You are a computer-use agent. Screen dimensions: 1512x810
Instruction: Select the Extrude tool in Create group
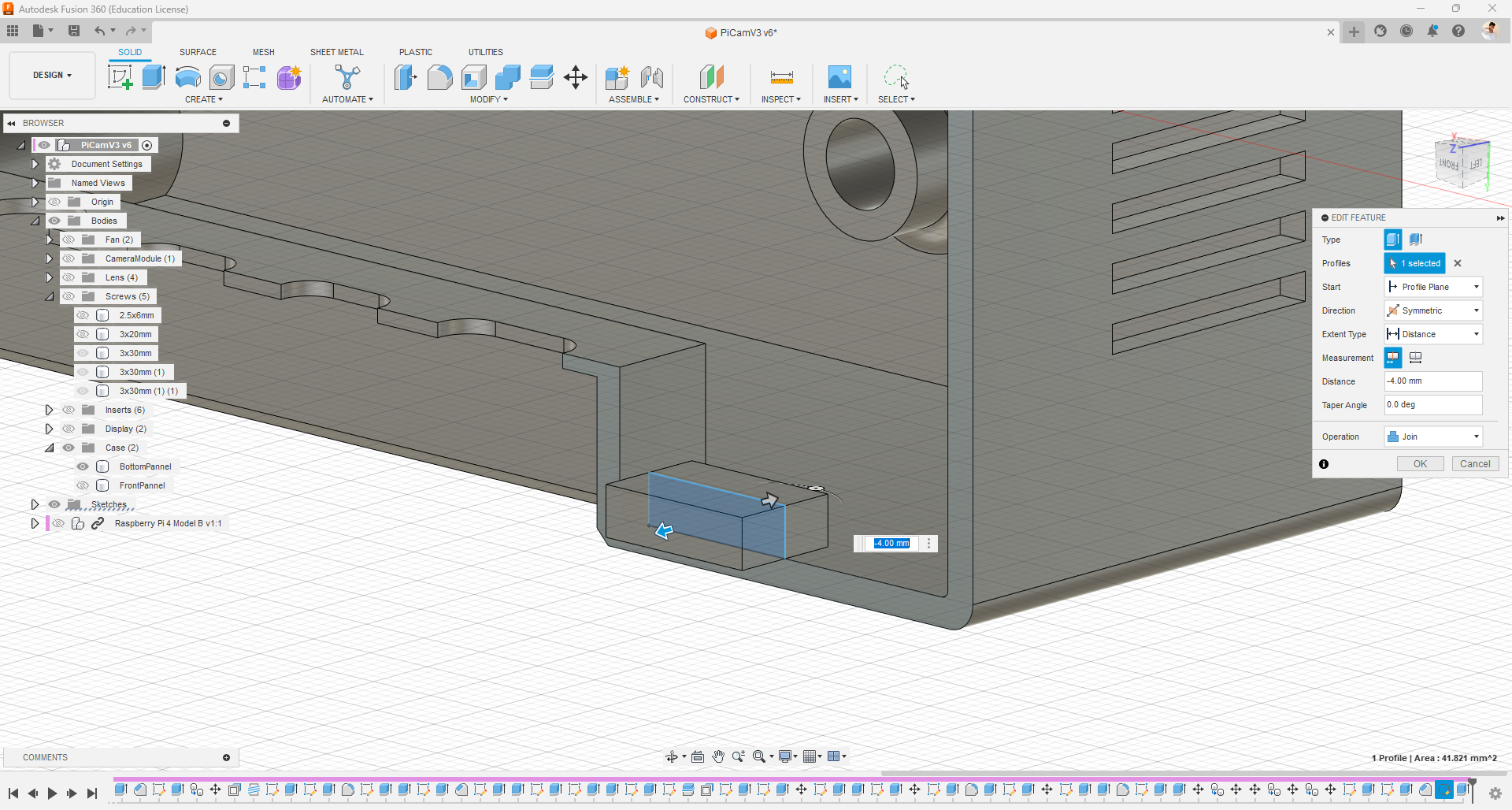(154, 77)
